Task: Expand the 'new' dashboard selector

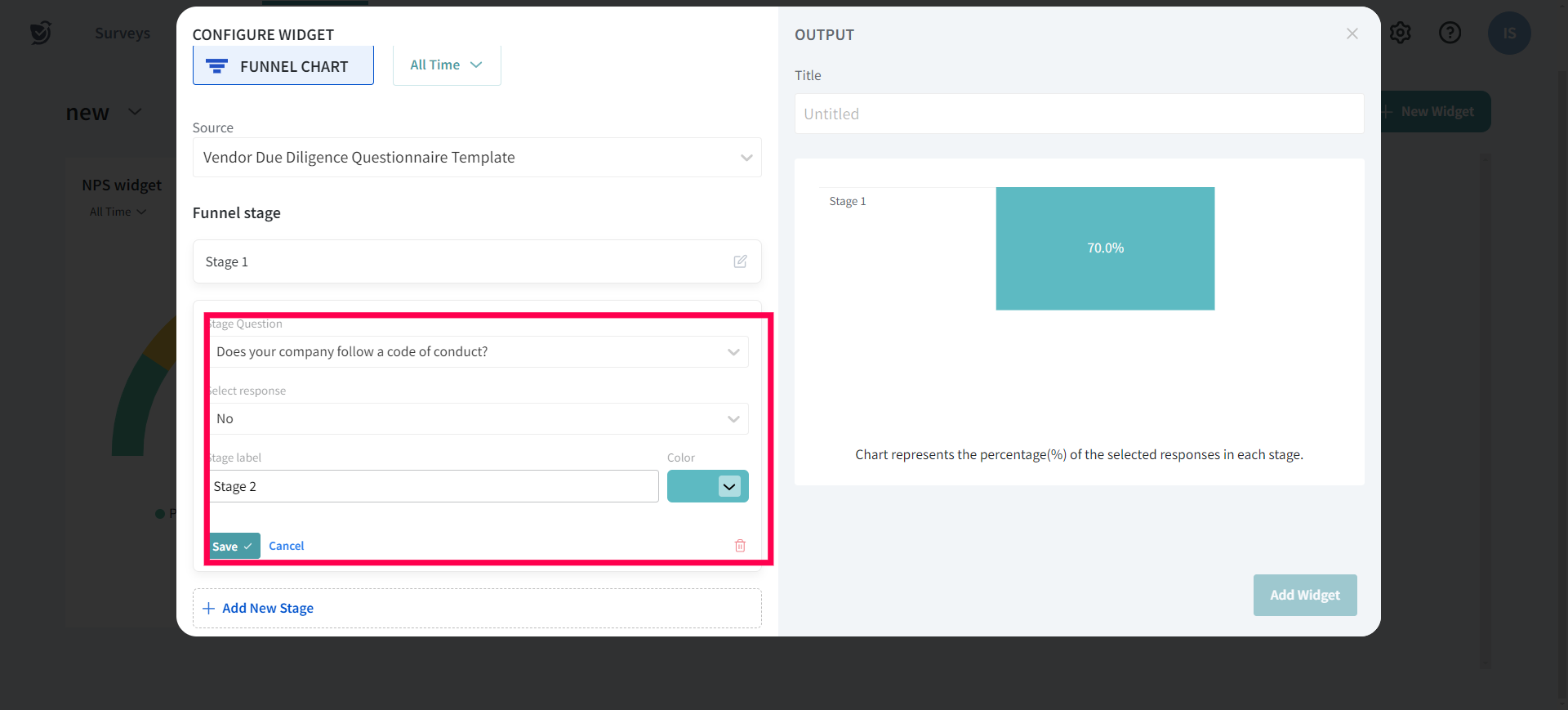Action: point(136,112)
